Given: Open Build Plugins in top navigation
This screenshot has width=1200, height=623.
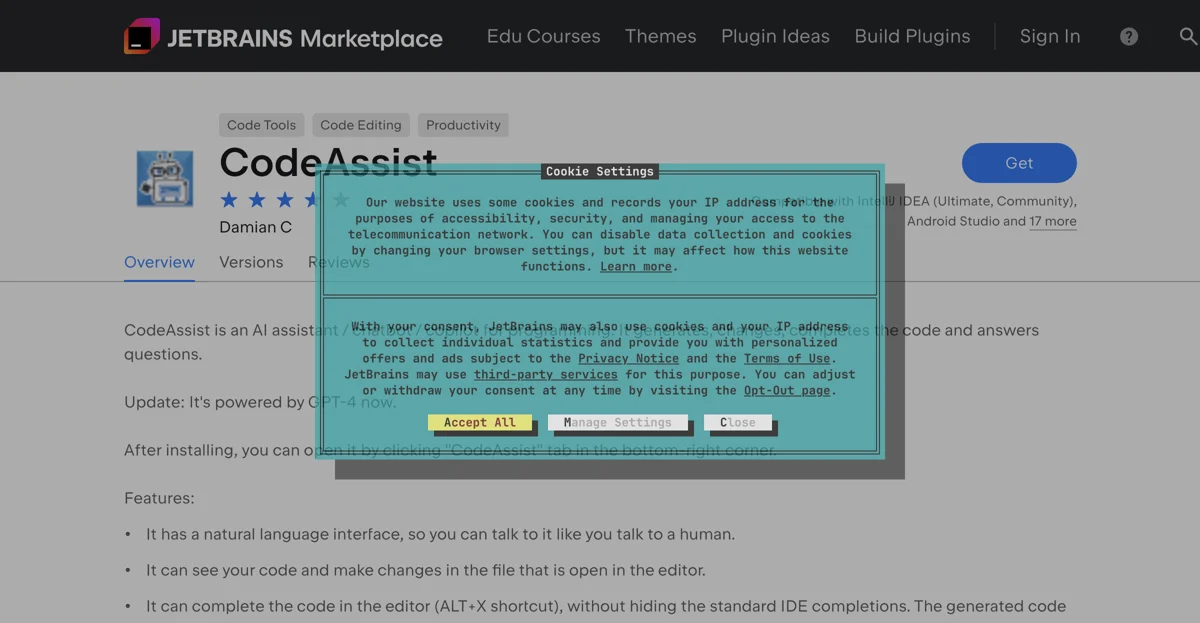Looking at the screenshot, I should [x=913, y=36].
